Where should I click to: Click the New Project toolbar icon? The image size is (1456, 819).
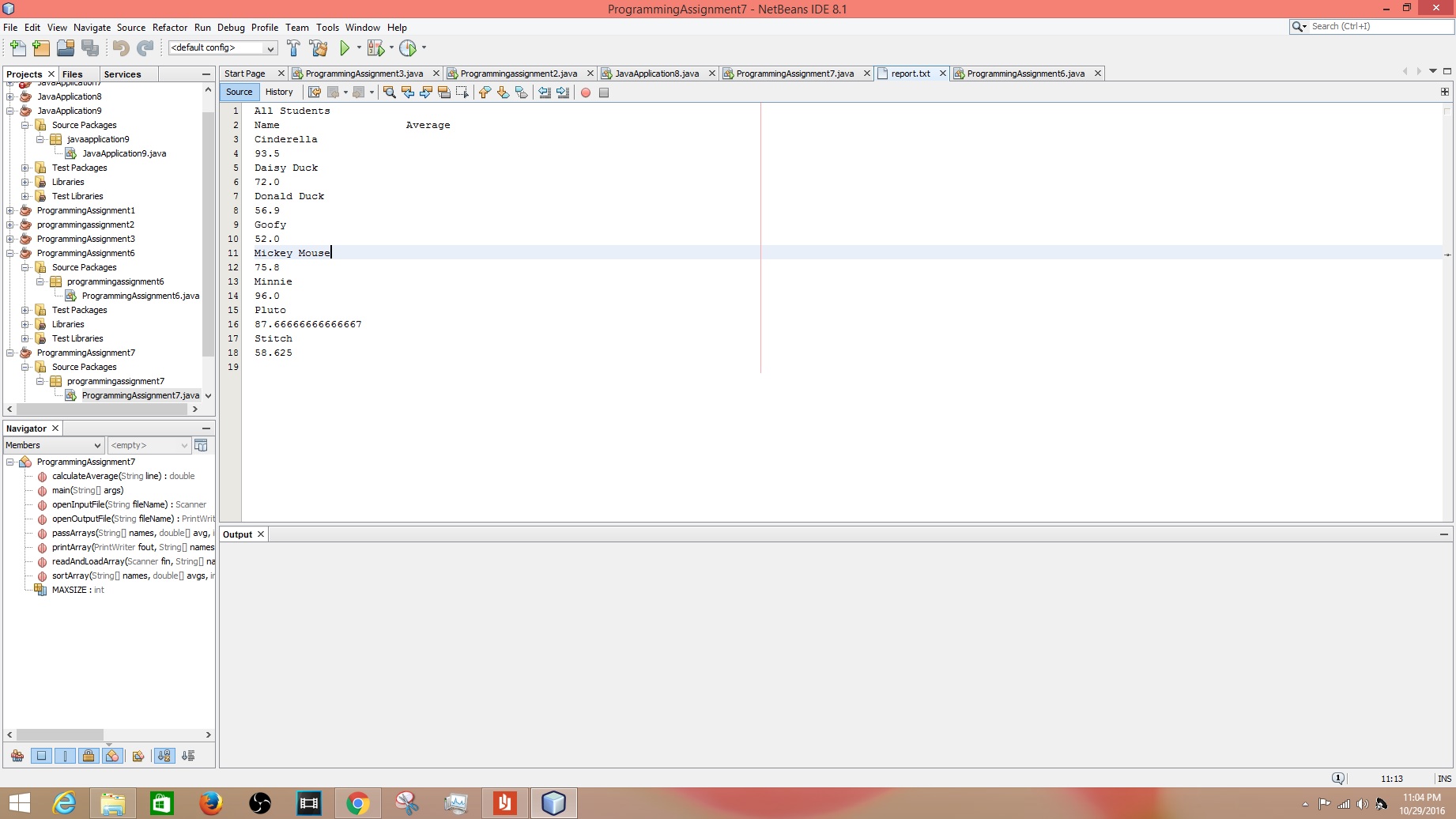pyautogui.click(x=41, y=48)
